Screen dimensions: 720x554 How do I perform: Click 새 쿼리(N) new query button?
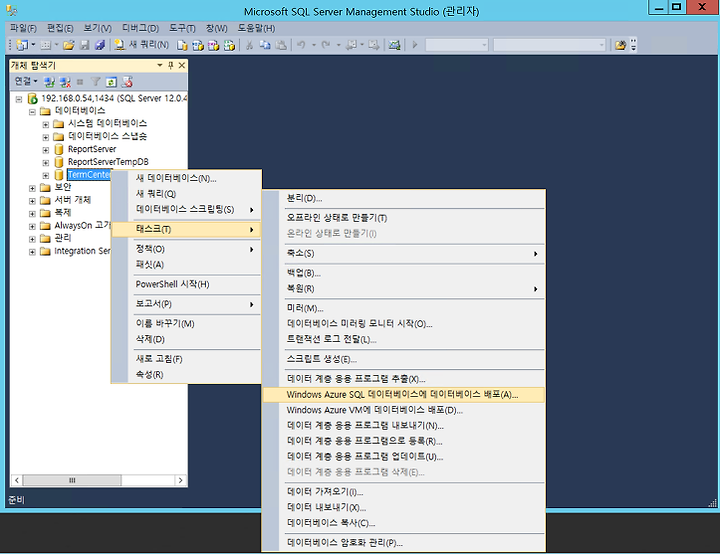click(x=141, y=45)
